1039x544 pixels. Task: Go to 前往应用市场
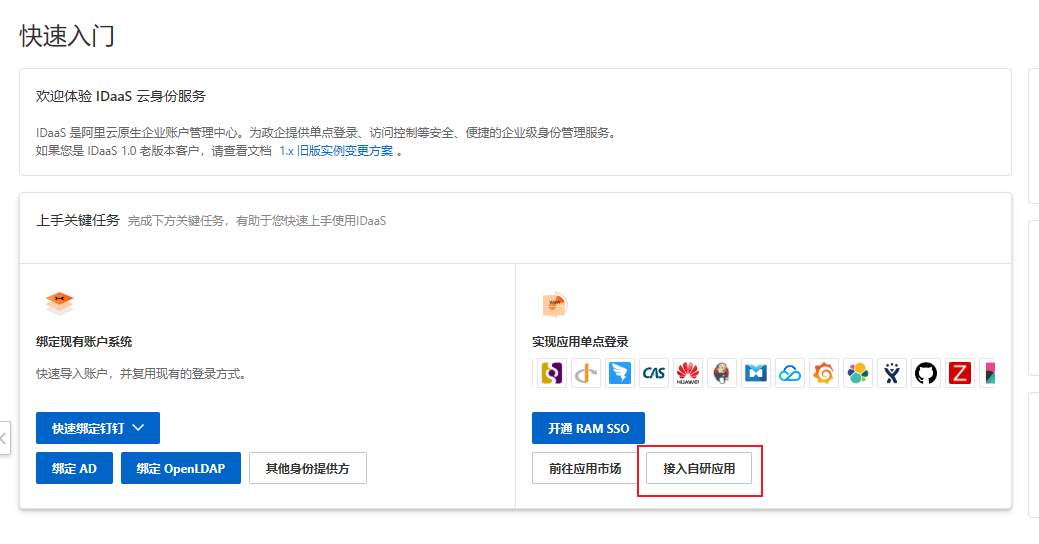(585, 468)
